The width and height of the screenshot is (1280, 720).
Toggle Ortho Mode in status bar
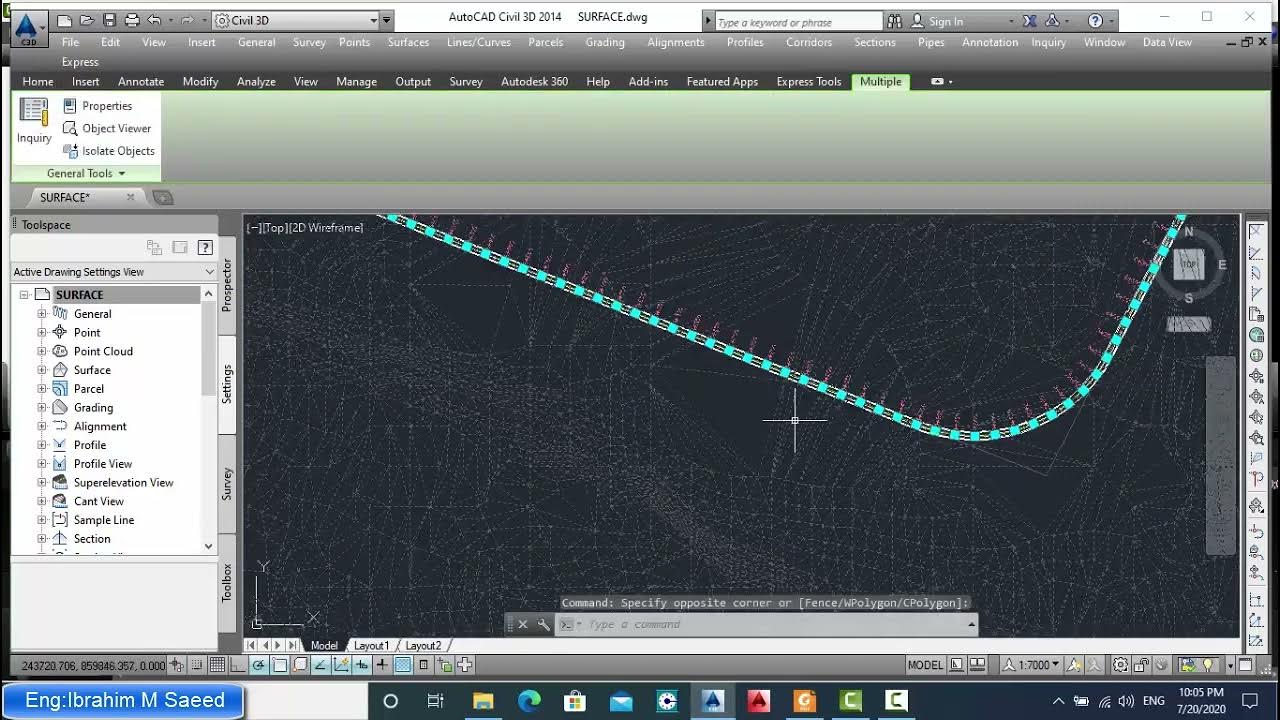[x=238, y=665]
